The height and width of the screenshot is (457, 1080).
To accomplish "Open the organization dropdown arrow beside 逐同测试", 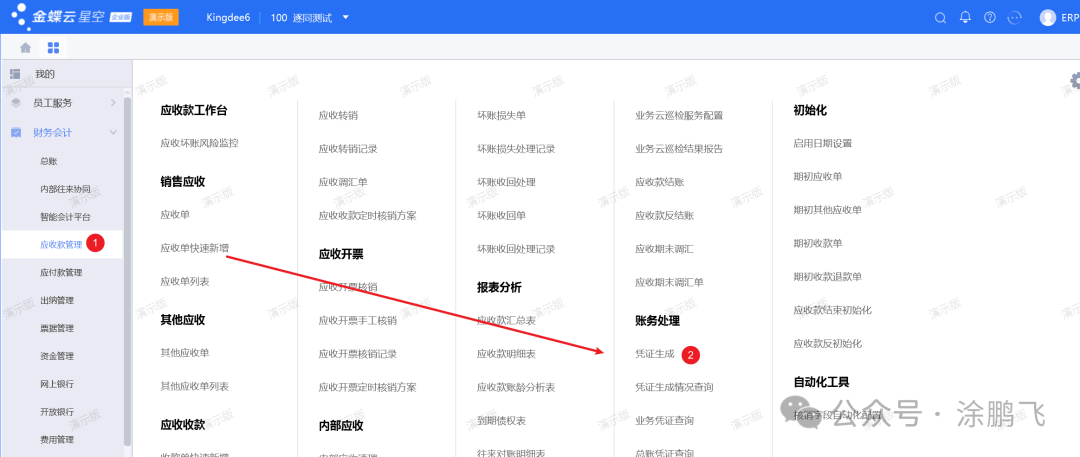I will tap(346, 17).
